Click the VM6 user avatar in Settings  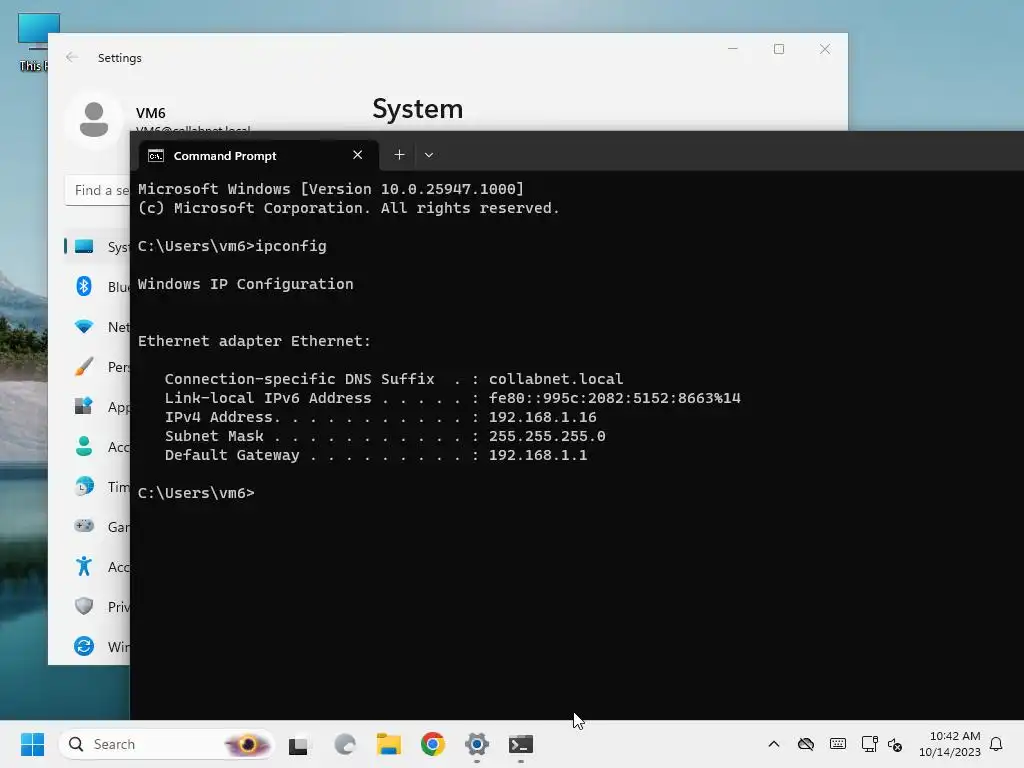click(94, 120)
